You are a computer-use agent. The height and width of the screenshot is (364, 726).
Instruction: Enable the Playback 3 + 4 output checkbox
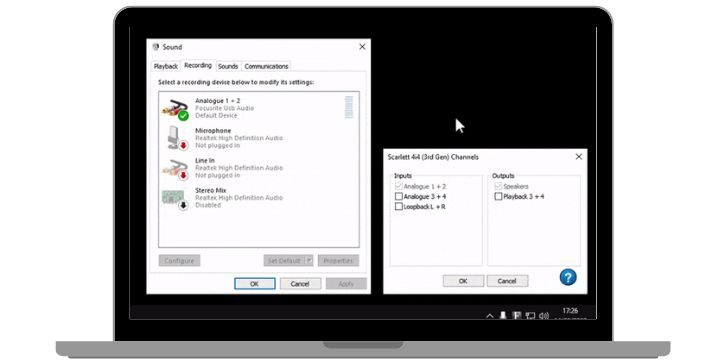pos(498,196)
